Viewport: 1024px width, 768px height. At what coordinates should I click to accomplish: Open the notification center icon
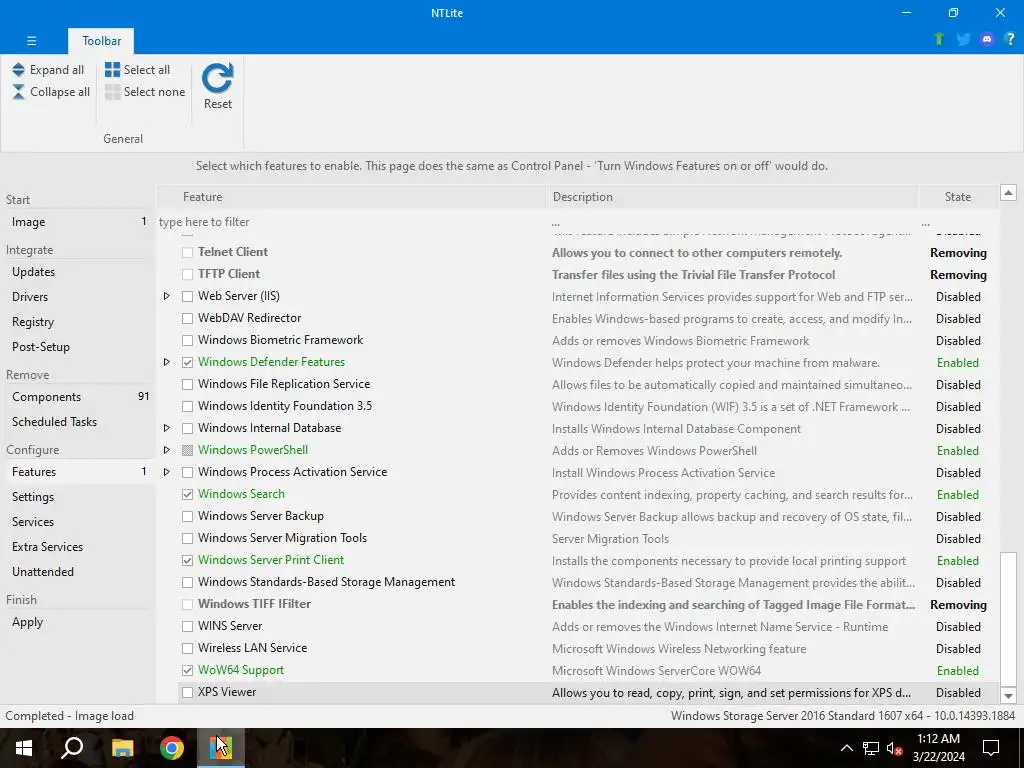pyautogui.click(x=991, y=748)
